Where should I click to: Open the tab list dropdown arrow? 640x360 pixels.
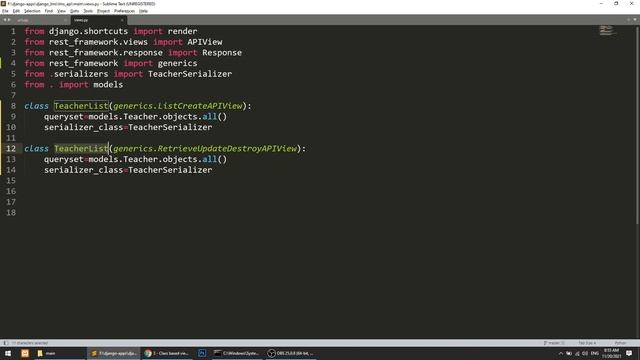635,20
